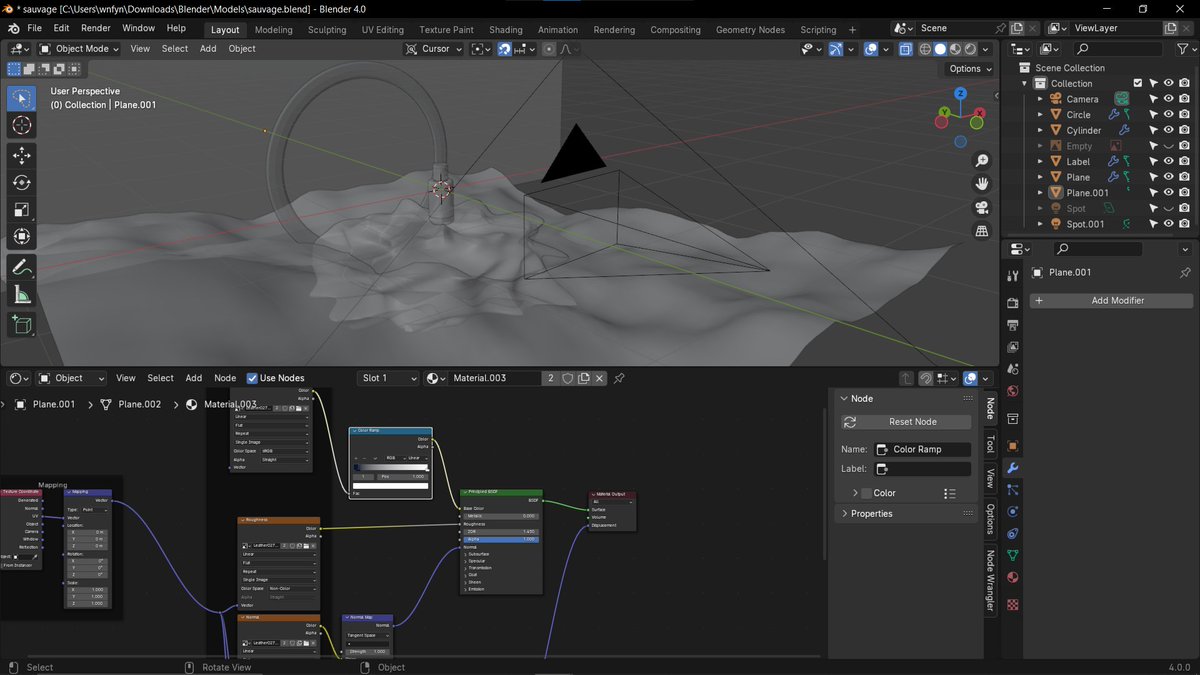The width and height of the screenshot is (1200, 675).
Task: Activate the 3D Cursor tool
Action: click(x=22, y=125)
